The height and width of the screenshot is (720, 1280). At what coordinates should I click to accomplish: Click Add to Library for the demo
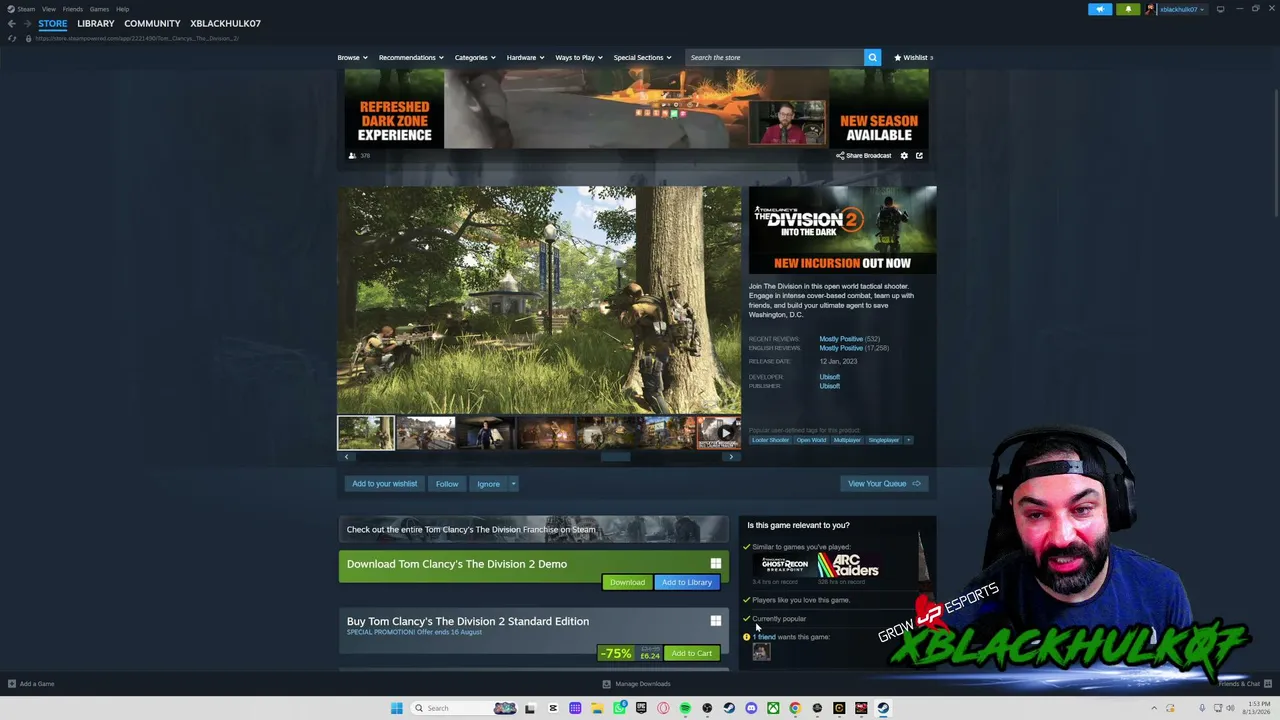click(x=687, y=582)
